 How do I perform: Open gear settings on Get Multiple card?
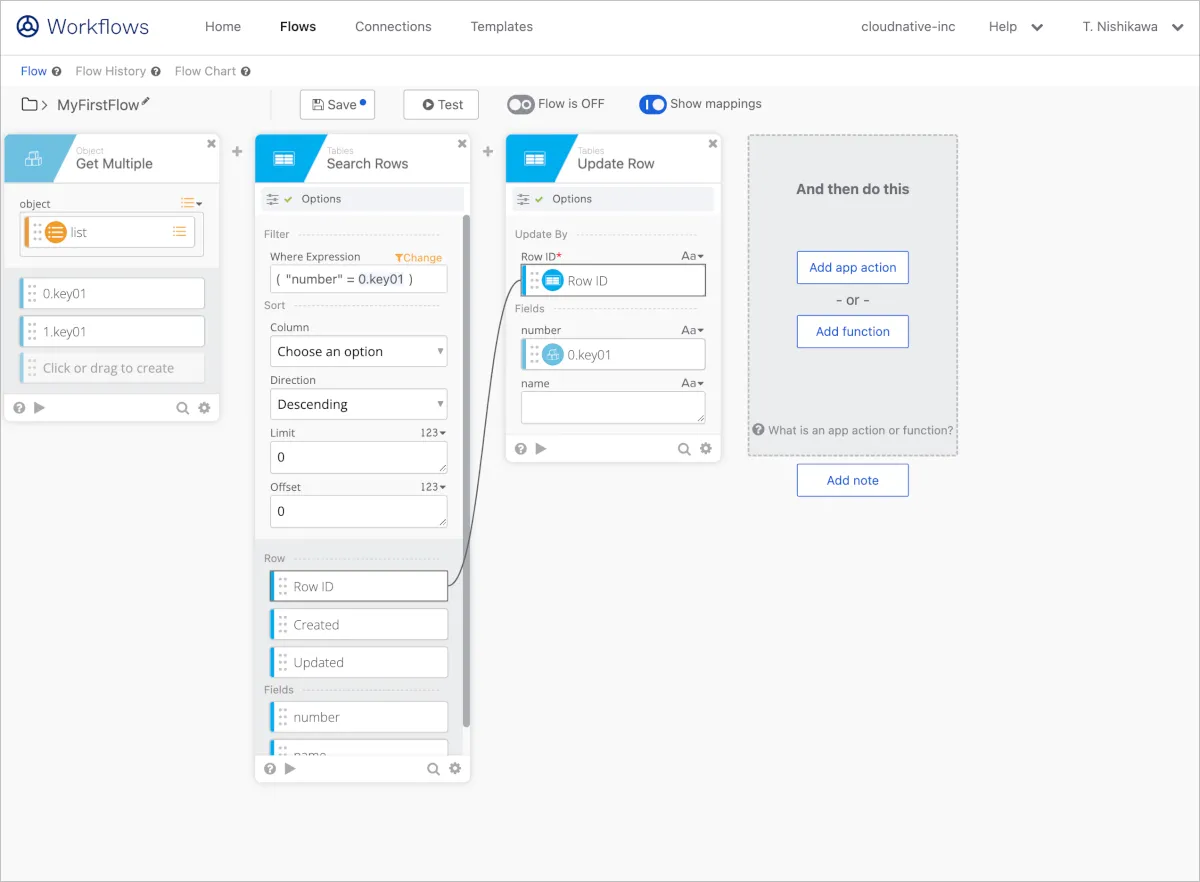click(204, 408)
